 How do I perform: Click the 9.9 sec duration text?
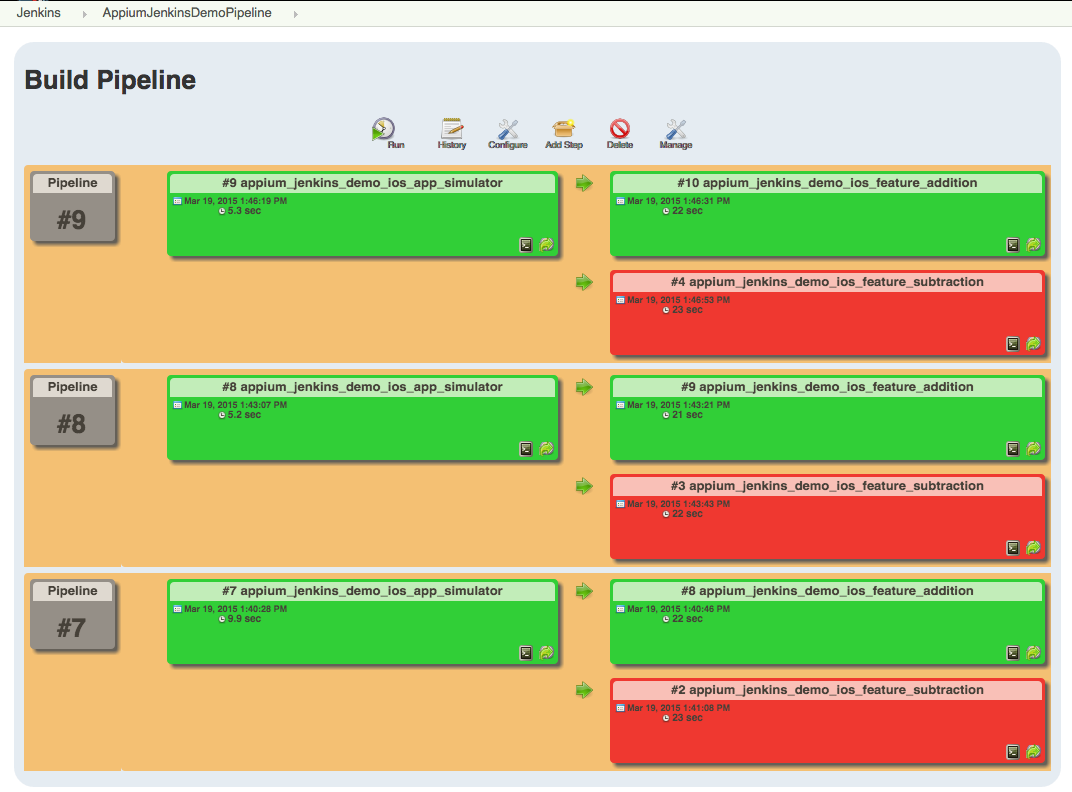(x=244, y=619)
